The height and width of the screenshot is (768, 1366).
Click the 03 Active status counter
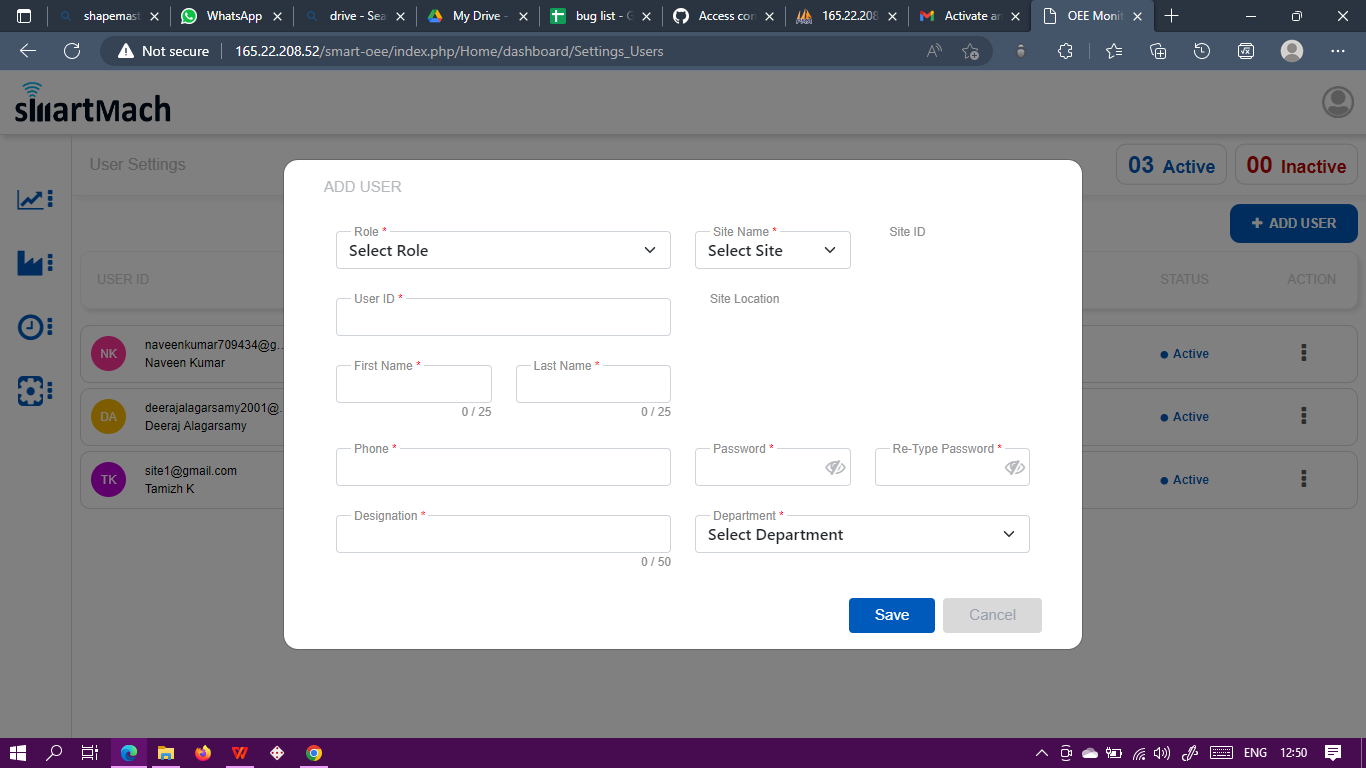[1171, 164]
